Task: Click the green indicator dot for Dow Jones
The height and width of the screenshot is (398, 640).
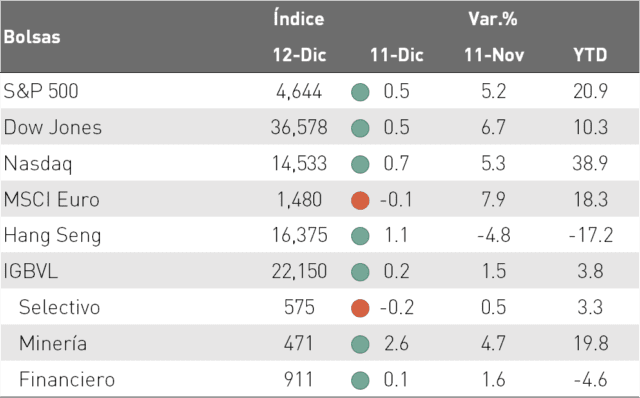Action: pos(360,128)
